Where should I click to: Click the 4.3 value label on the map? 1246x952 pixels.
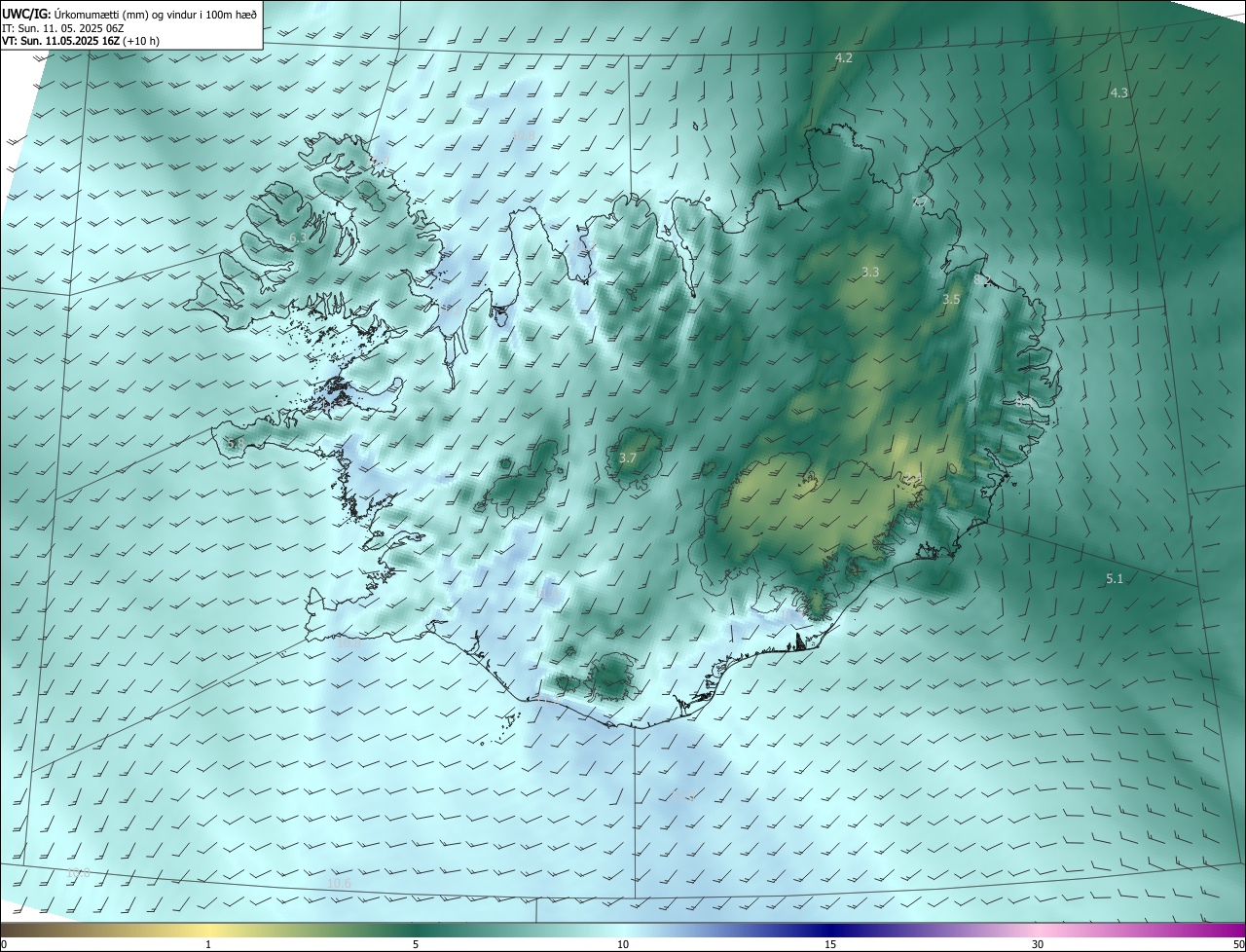coord(1119,92)
